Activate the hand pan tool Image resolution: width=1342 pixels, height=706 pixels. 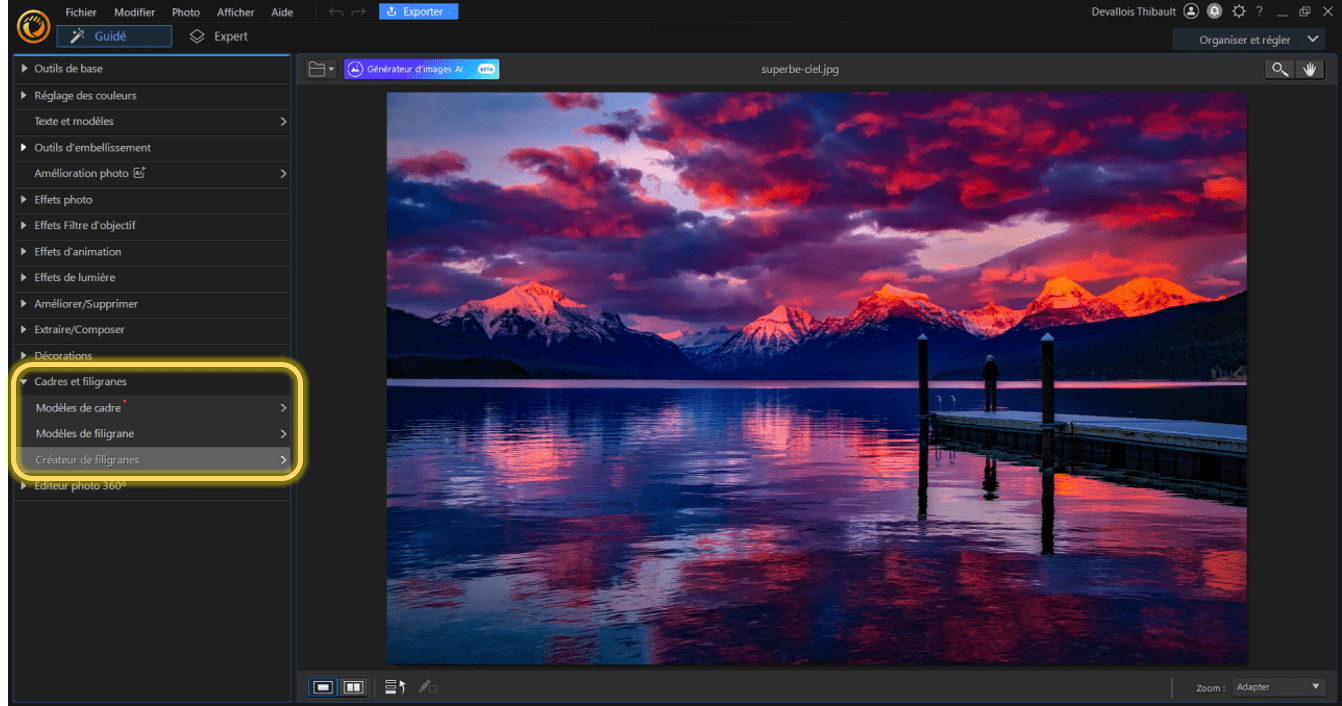[1309, 69]
